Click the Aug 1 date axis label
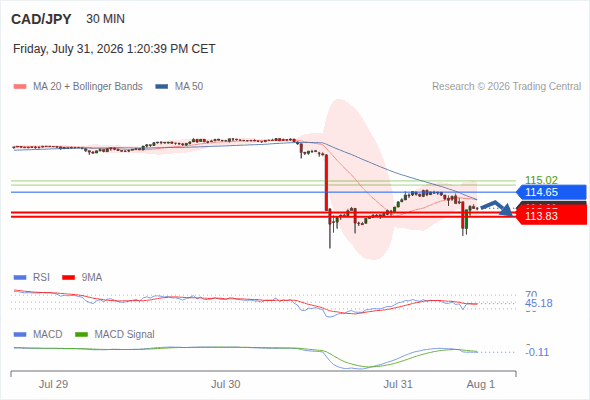Screen dimensions: 590x400 point(481,384)
